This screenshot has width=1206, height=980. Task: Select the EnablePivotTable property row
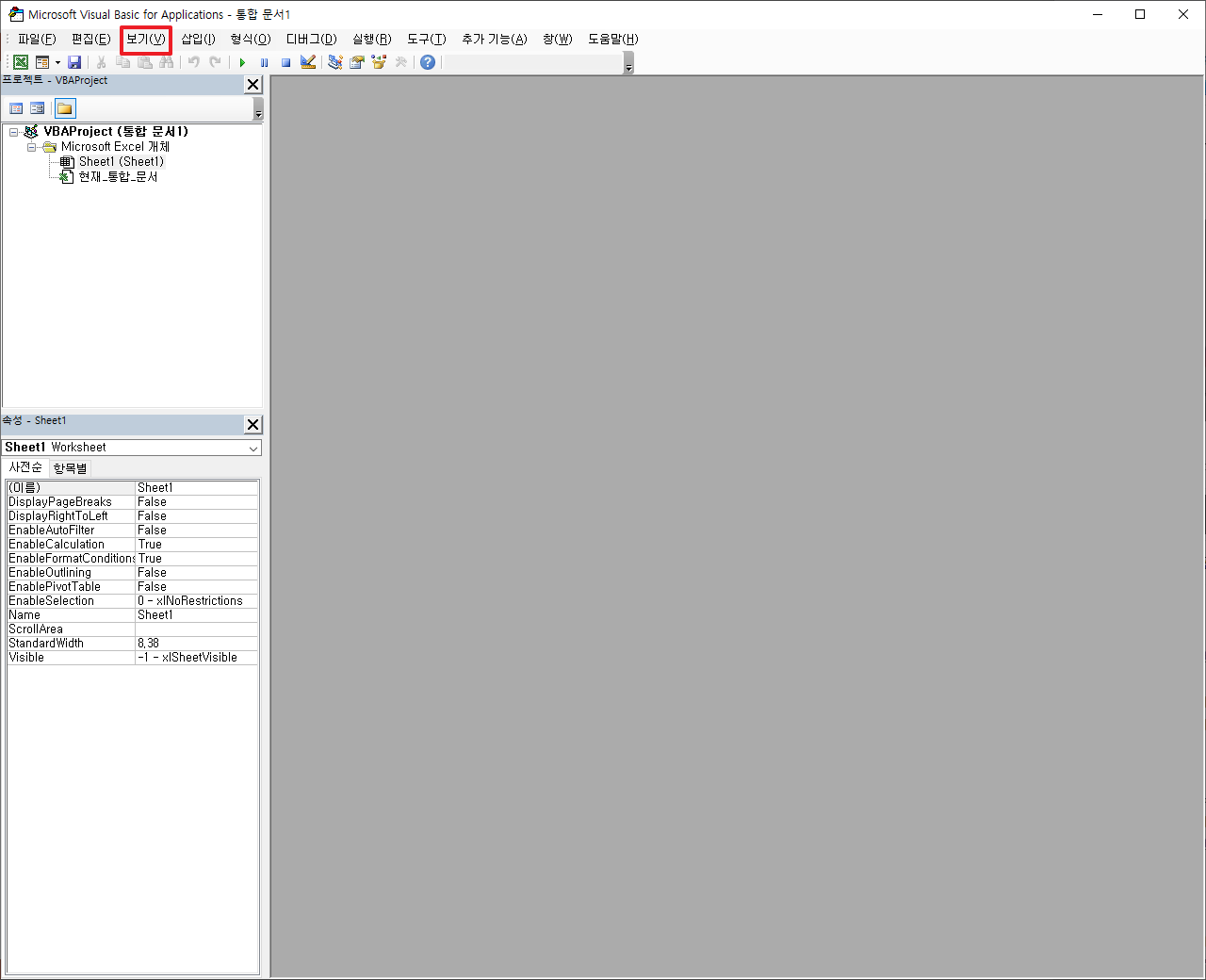132,587
